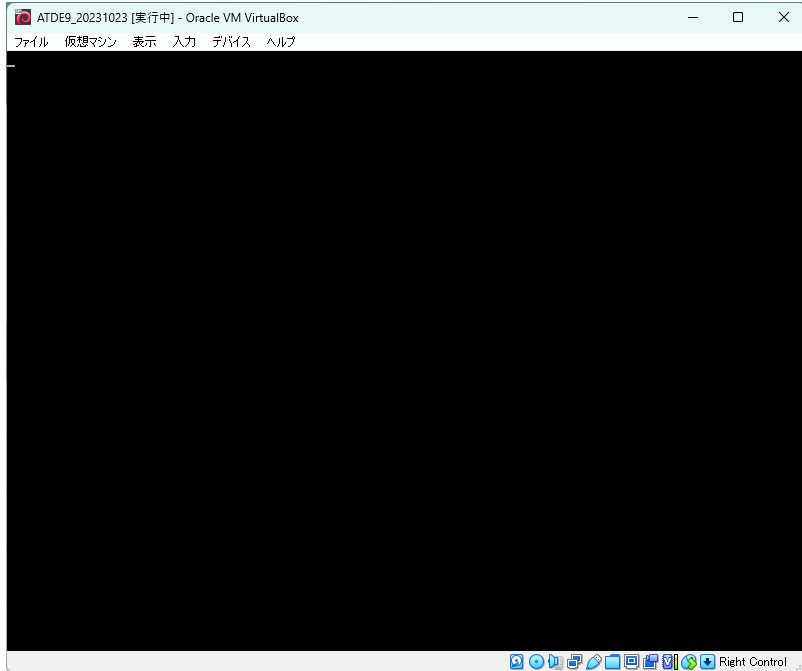The image size is (802, 671).
Task: Maximize the VirtualBox VM window
Action: coord(738,17)
